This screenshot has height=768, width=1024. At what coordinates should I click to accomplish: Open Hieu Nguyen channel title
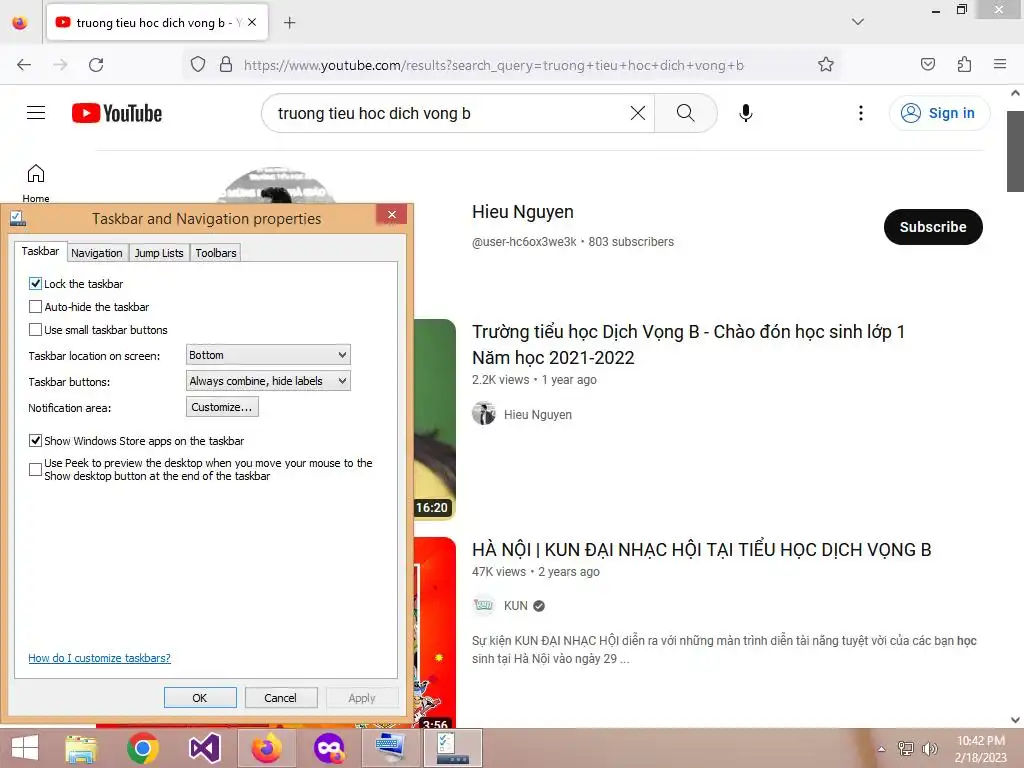pyautogui.click(x=522, y=212)
